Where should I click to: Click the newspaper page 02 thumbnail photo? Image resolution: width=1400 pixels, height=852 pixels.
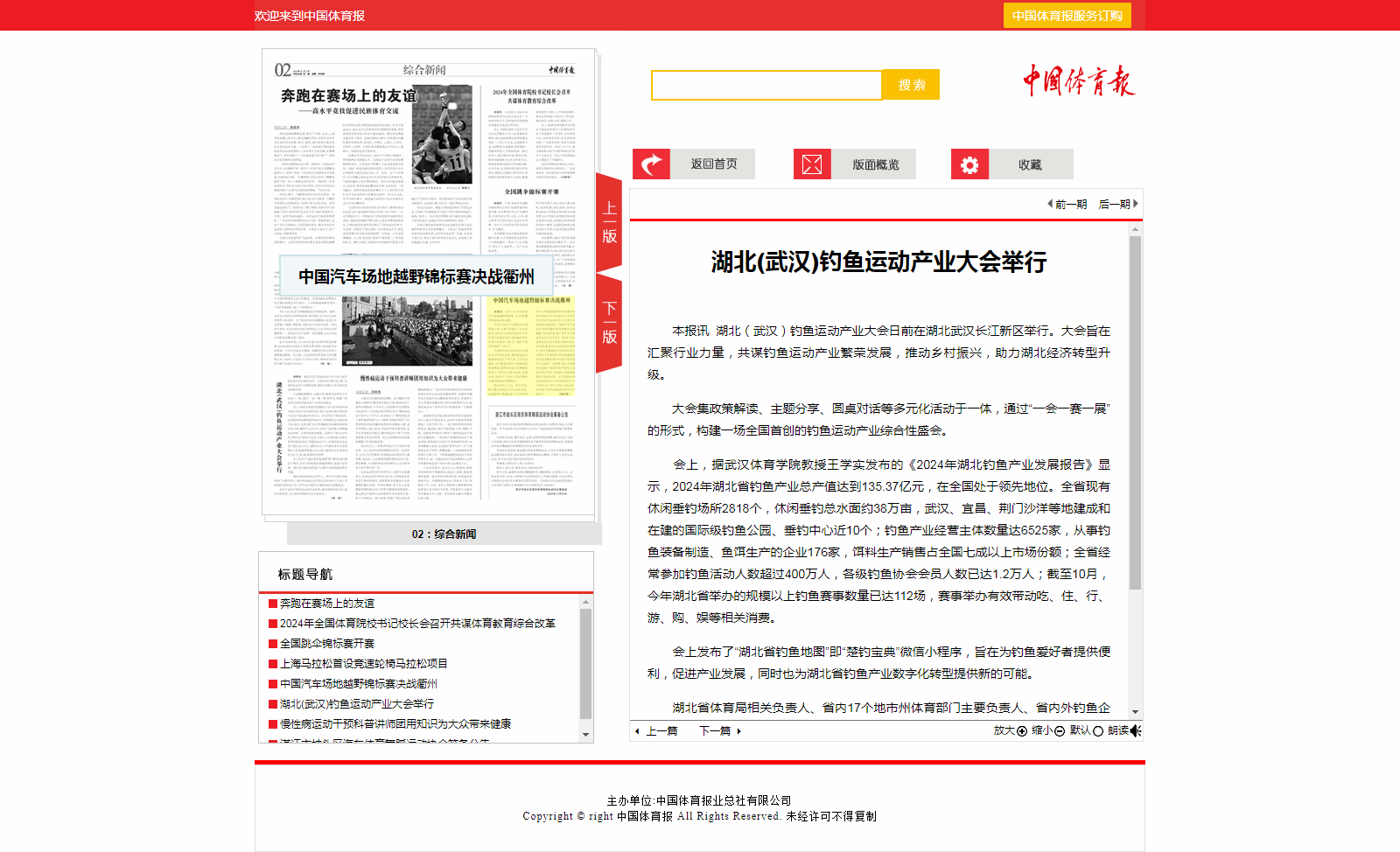[x=442, y=134]
